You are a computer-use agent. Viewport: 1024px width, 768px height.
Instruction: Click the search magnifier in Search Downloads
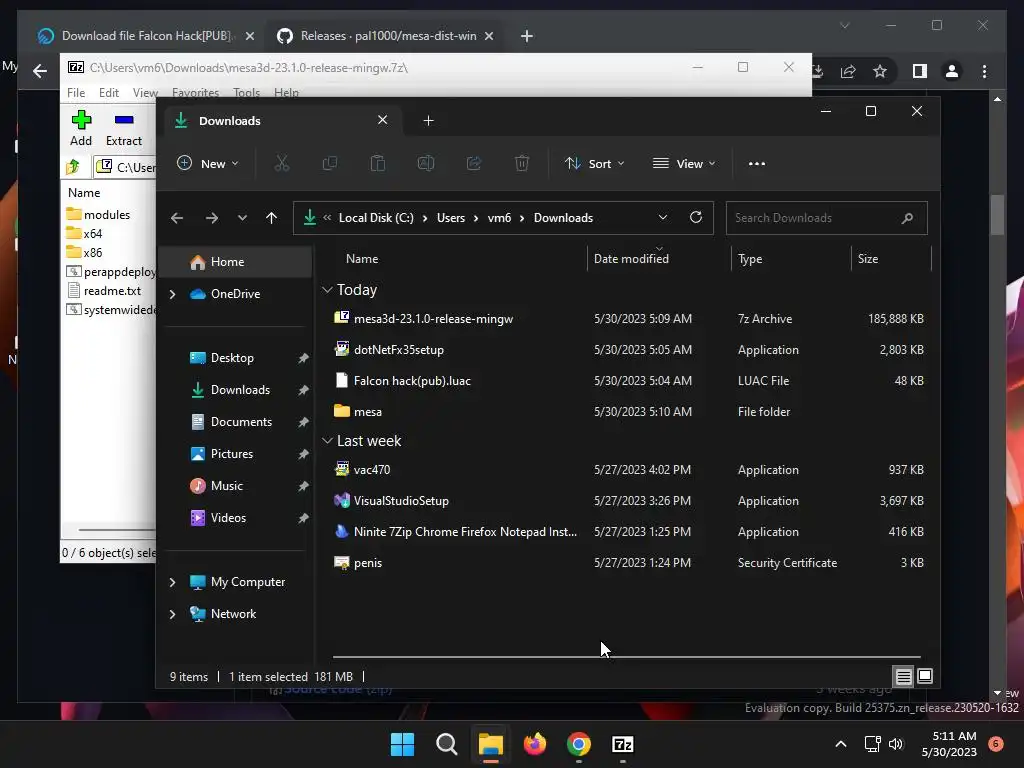(x=907, y=218)
